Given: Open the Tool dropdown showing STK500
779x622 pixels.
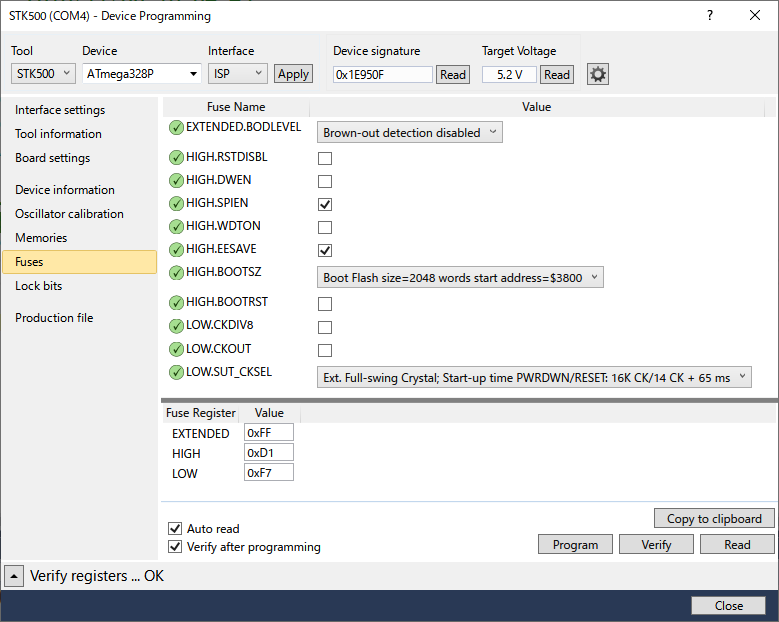Looking at the screenshot, I should pos(43,74).
